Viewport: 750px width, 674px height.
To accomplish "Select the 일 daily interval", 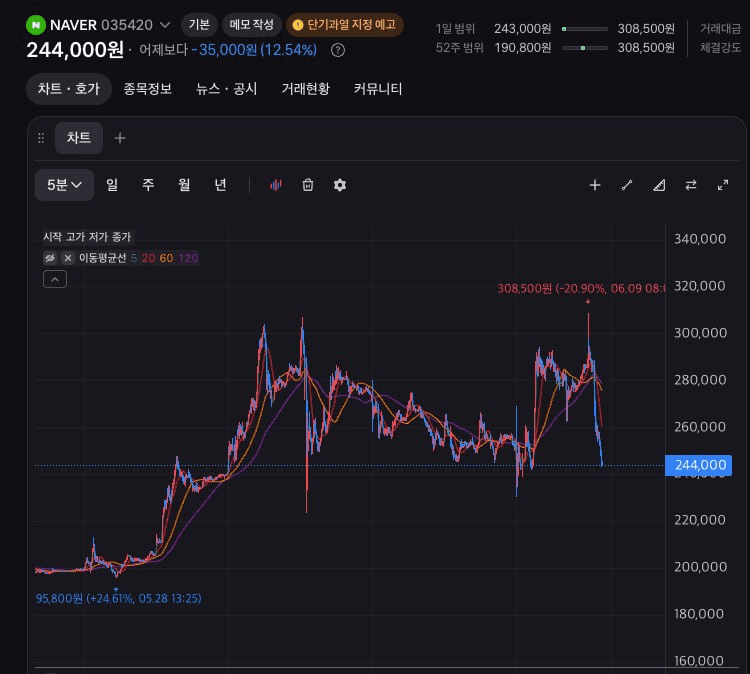I will tap(112, 185).
